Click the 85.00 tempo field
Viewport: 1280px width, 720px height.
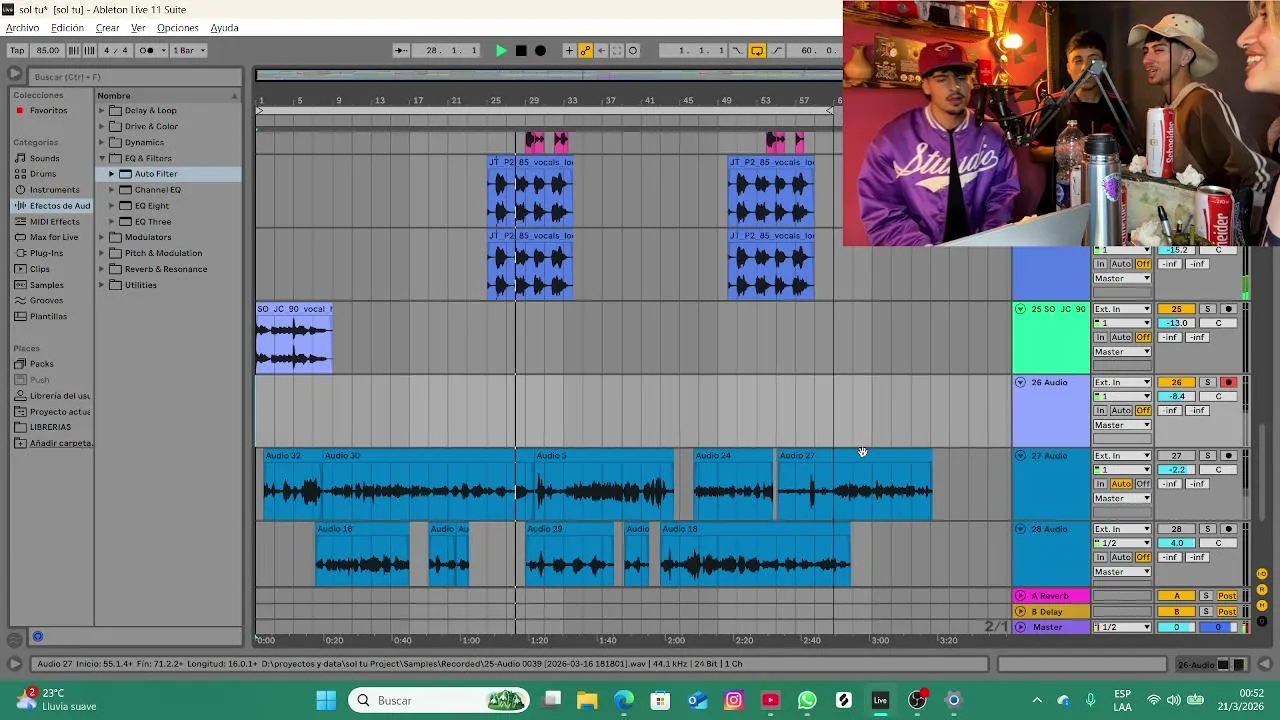(x=47, y=50)
